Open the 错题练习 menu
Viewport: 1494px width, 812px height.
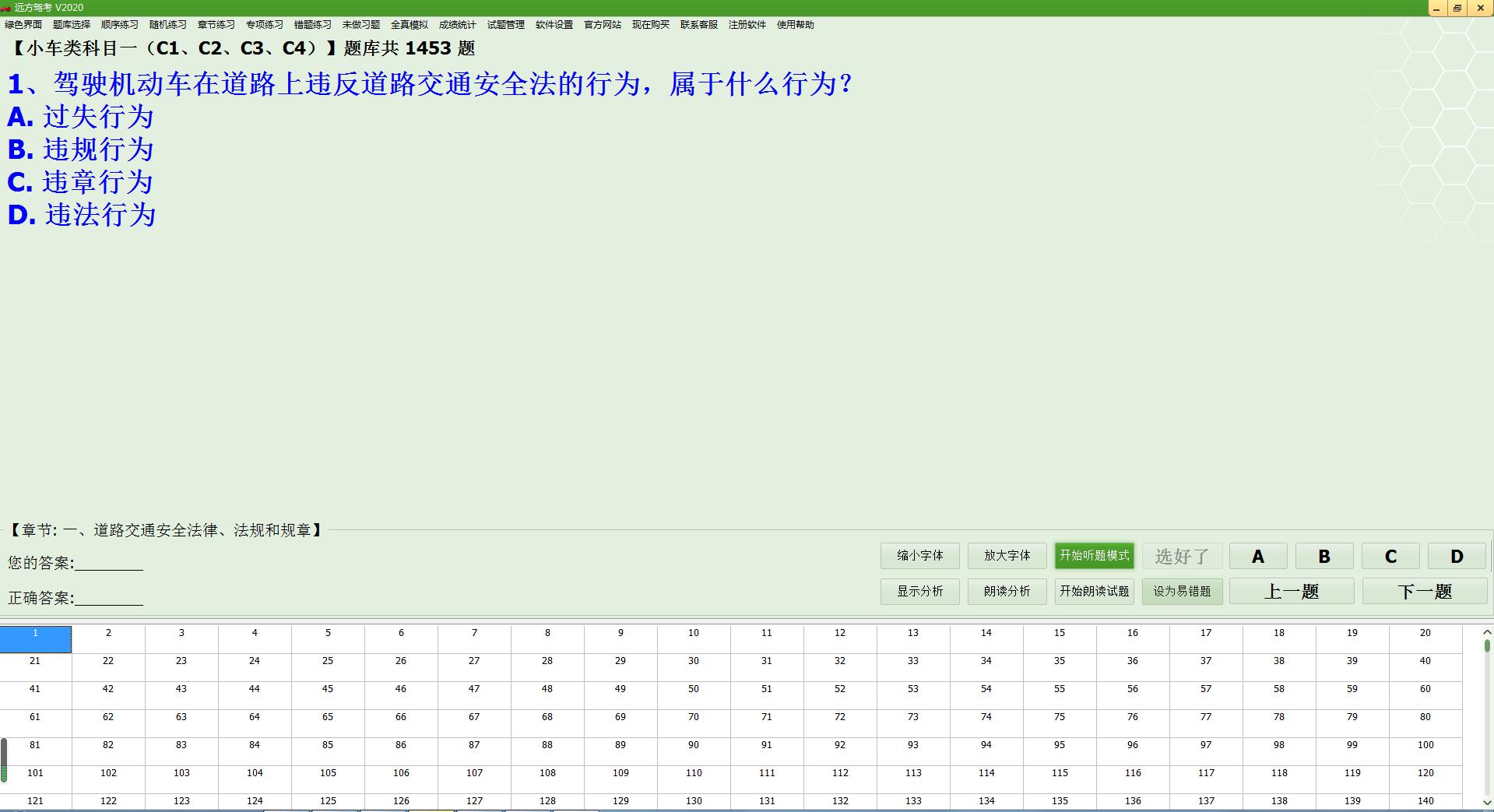click(313, 25)
